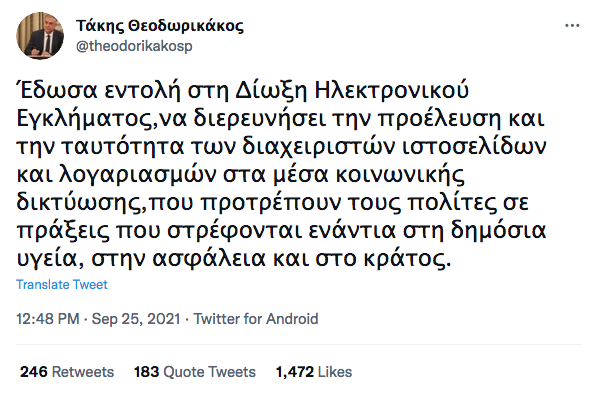Open the Twitter for Android source link
The image size is (598, 397).
(256, 319)
